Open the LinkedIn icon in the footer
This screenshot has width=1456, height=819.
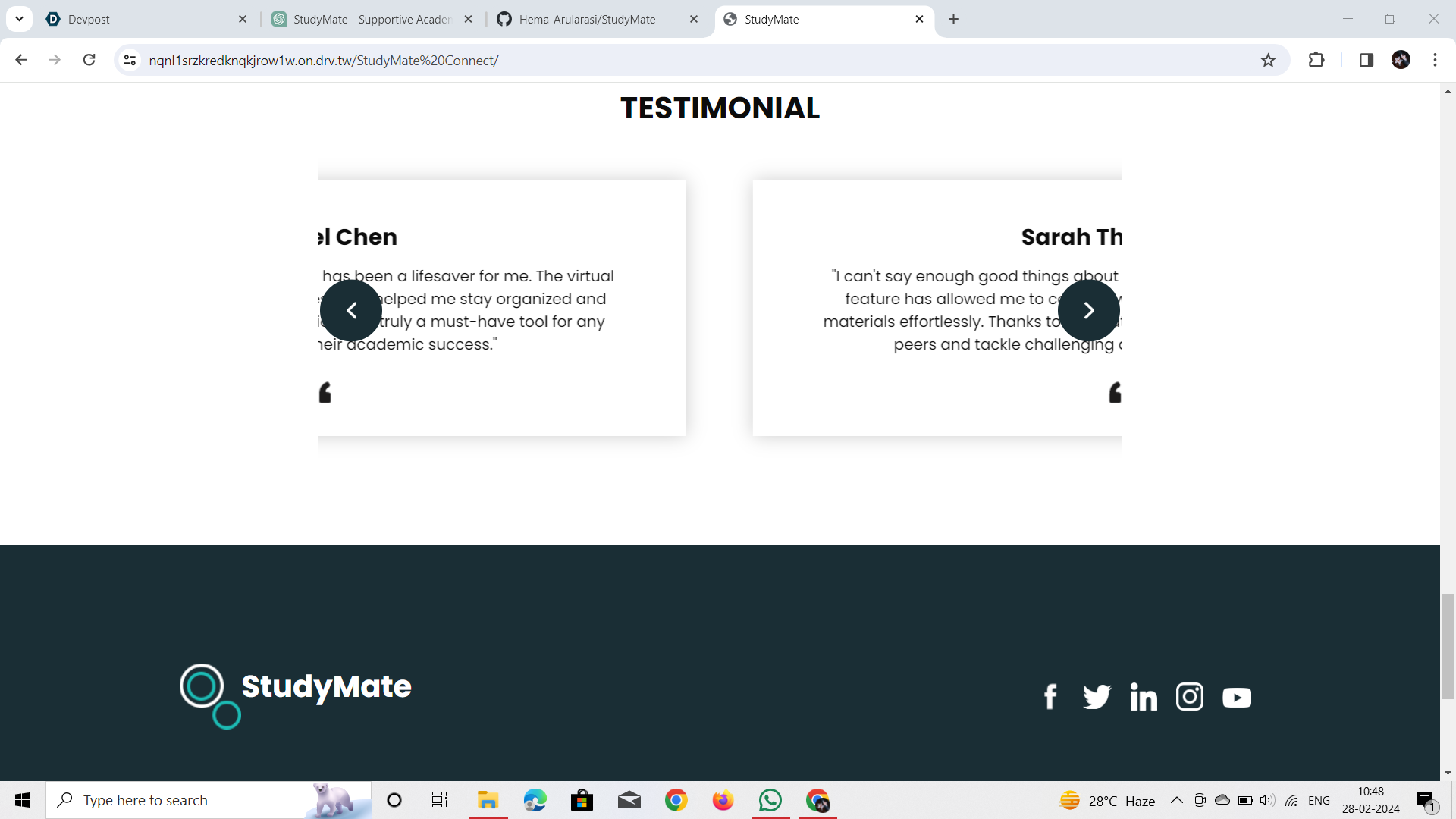tap(1144, 696)
